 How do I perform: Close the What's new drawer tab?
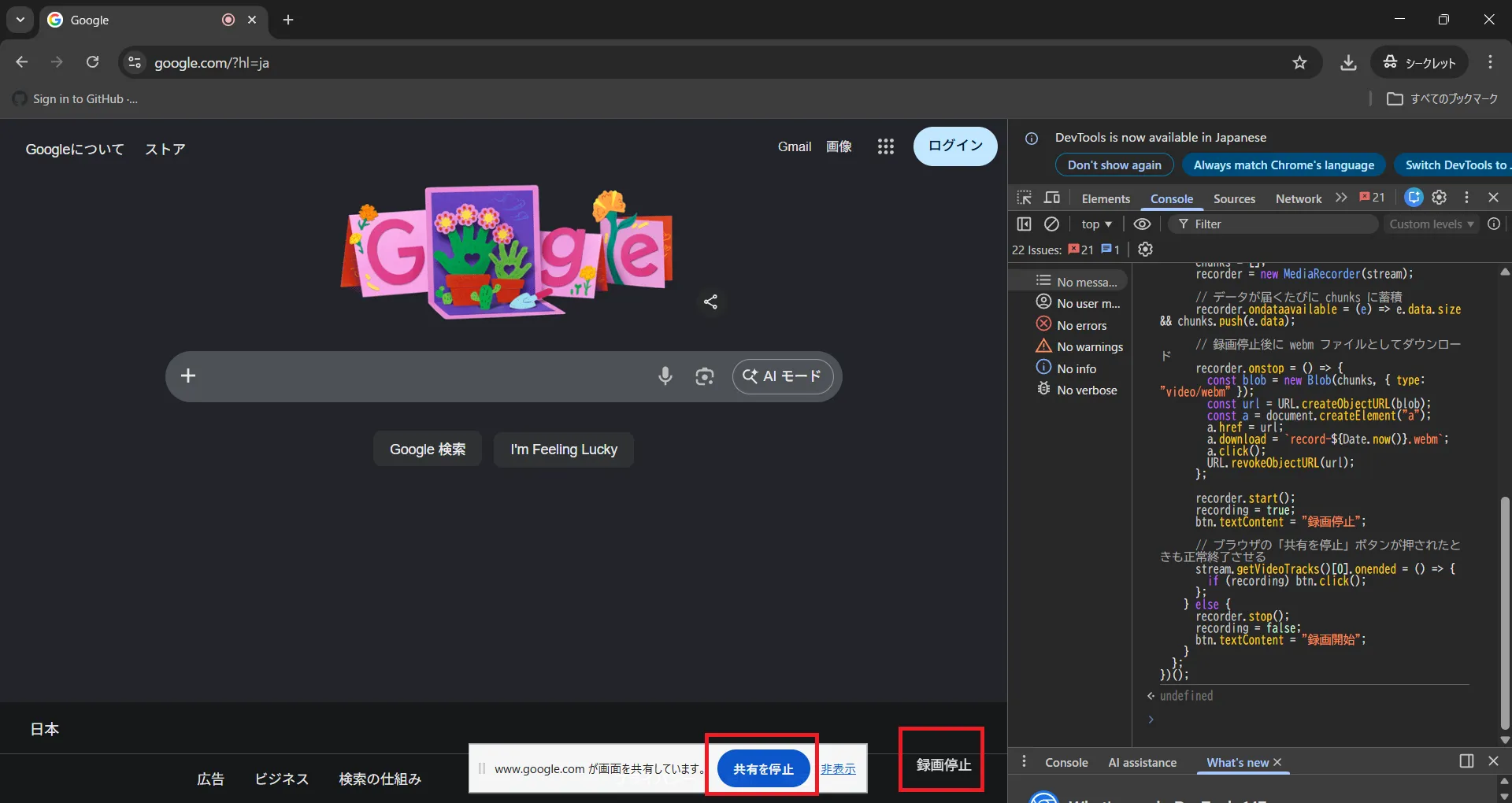point(1277,762)
